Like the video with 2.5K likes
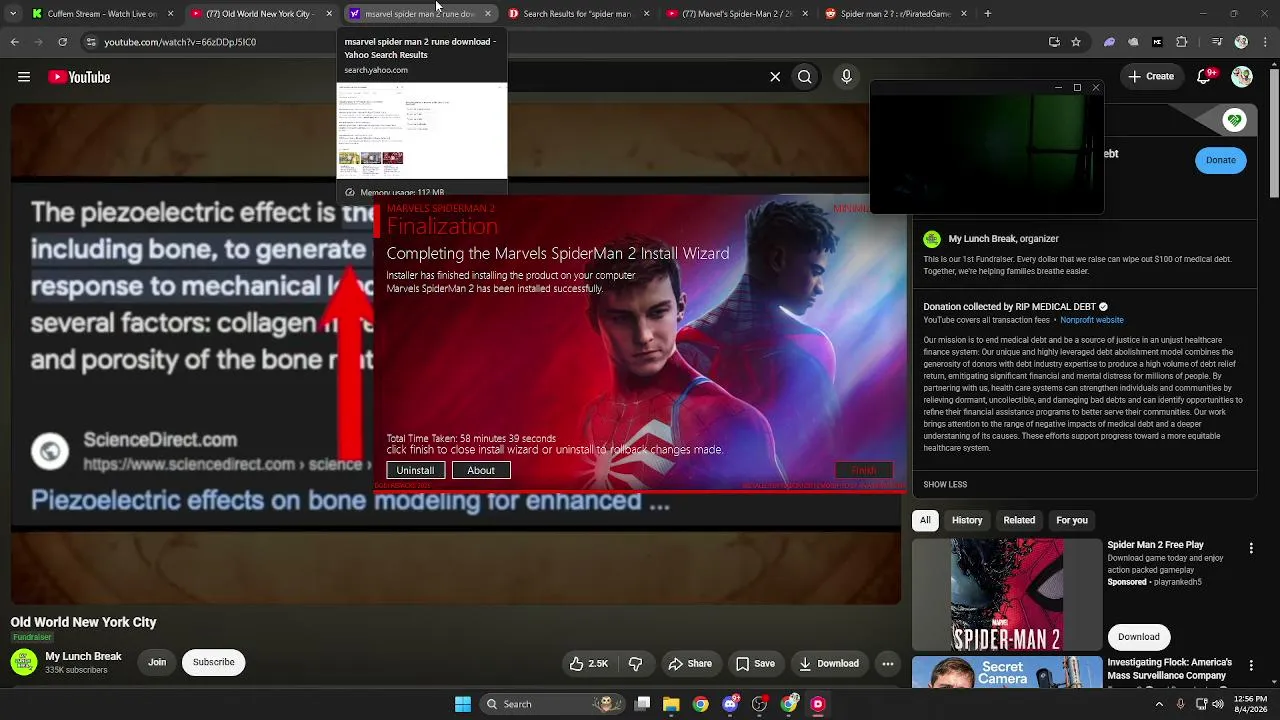This screenshot has width=1280, height=720. coord(589,663)
